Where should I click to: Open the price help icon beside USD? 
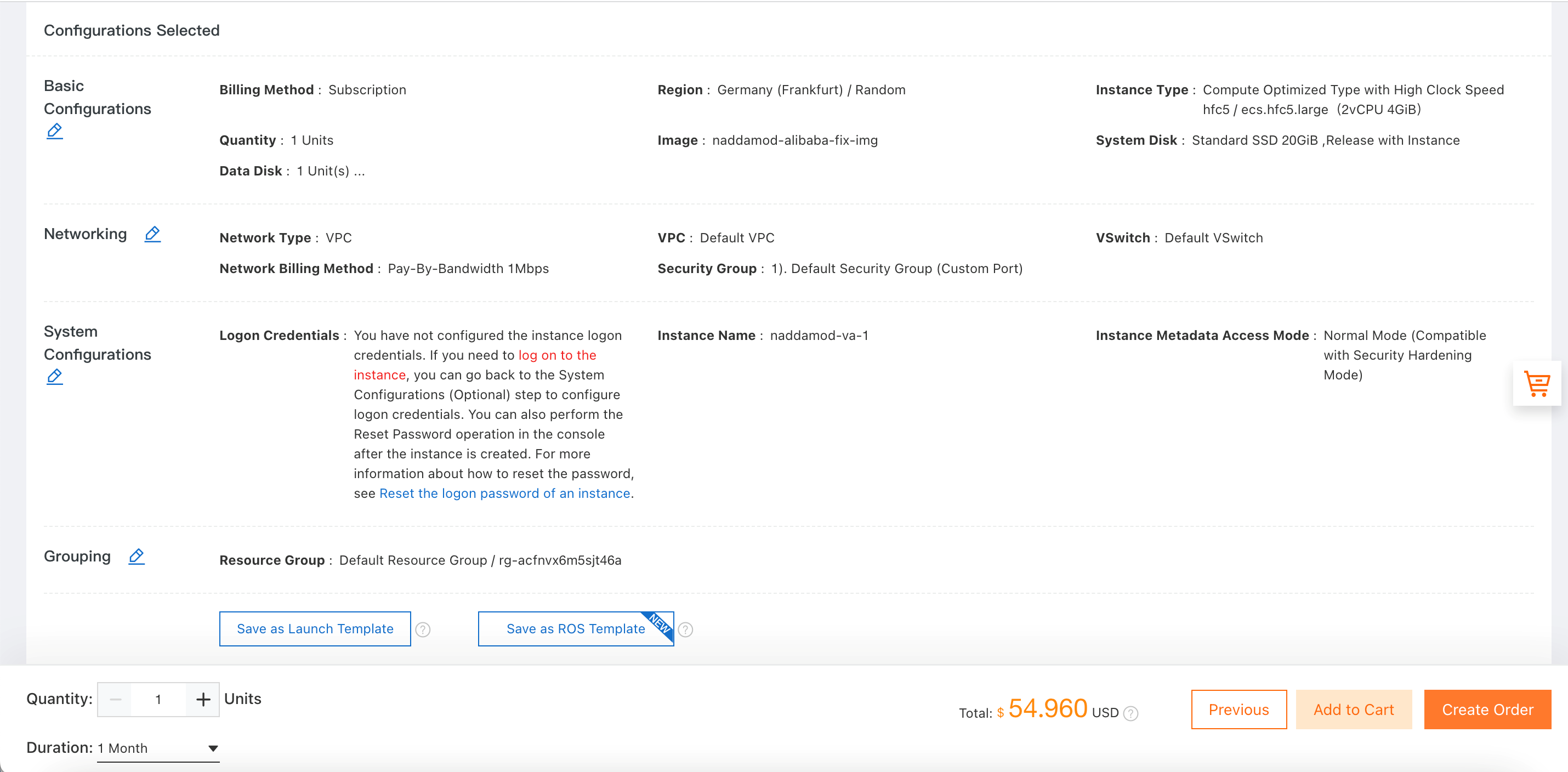(1130, 713)
